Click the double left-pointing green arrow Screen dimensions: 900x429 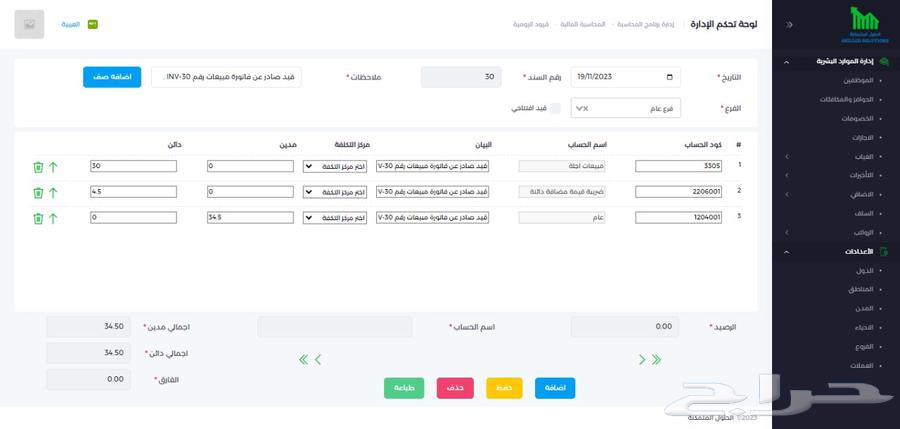point(304,360)
